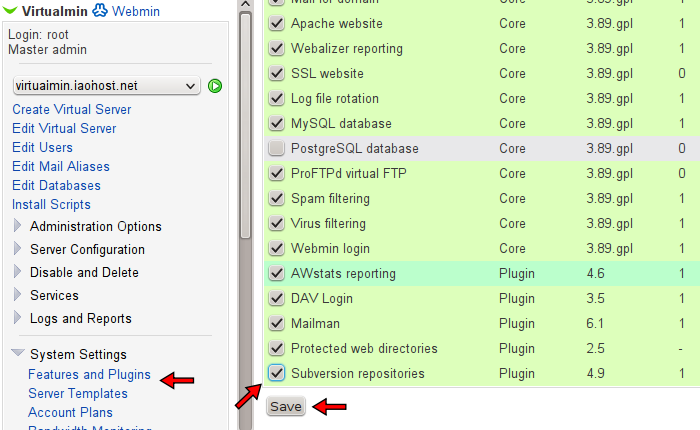
Task: Switch to the Webmin tab
Action: pyautogui.click(x=136, y=11)
